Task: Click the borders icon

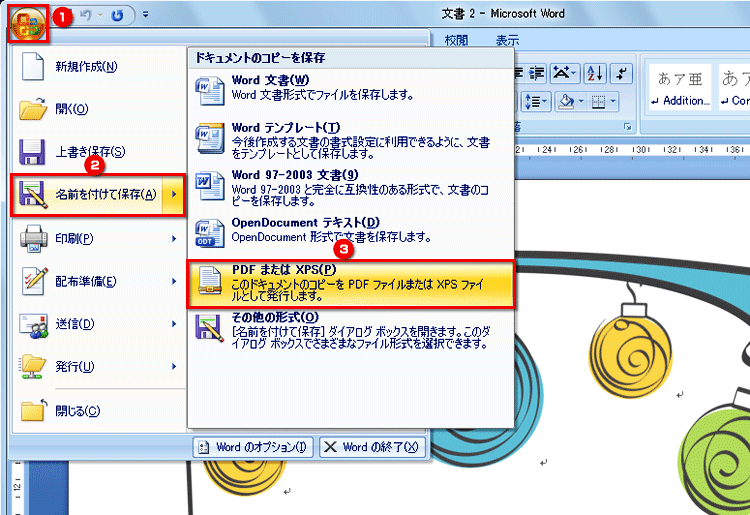Action: (598, 101)
